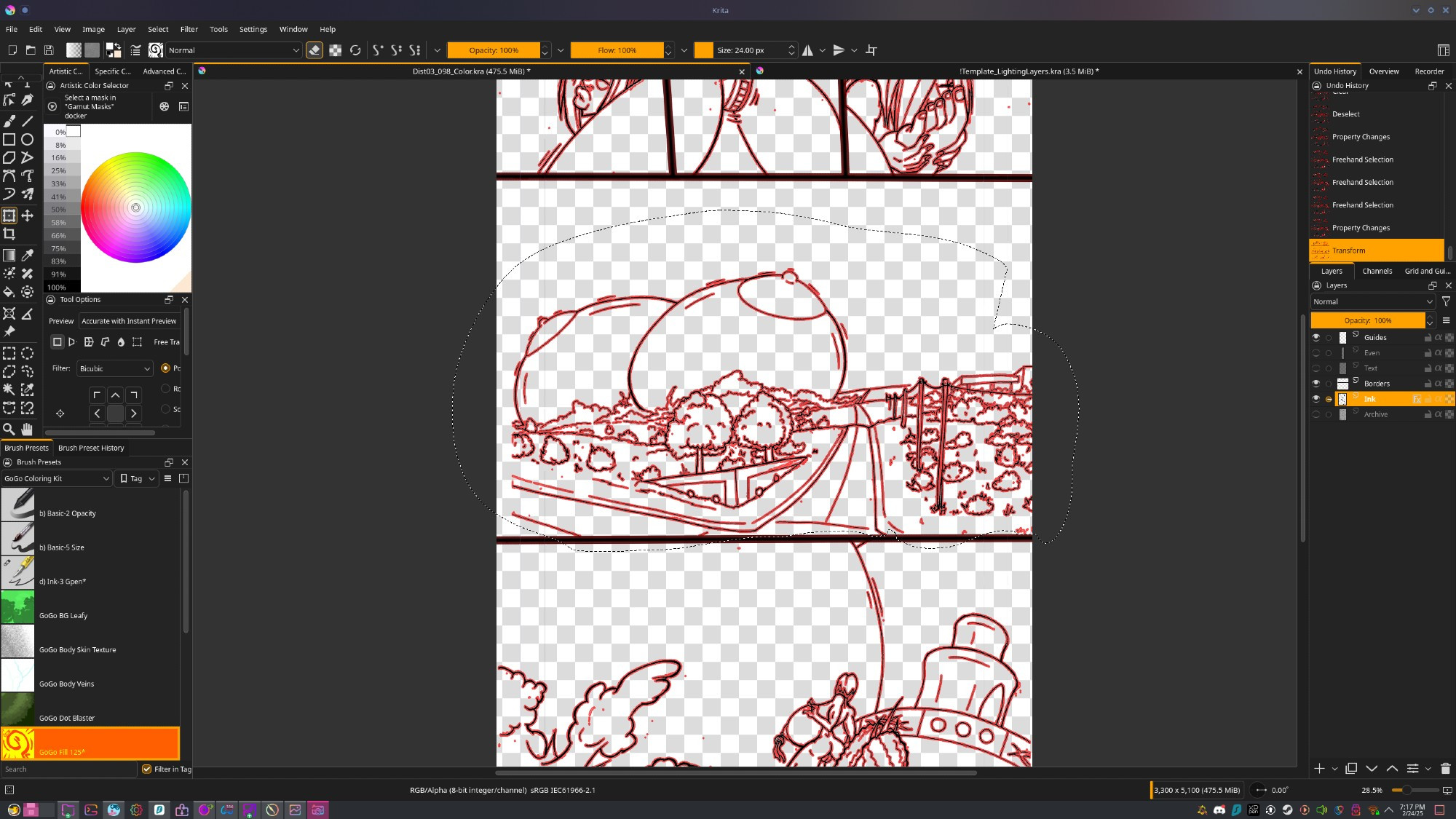Select the Rectangle shape tool
1456x819 pixels.
tap(9, 139)
